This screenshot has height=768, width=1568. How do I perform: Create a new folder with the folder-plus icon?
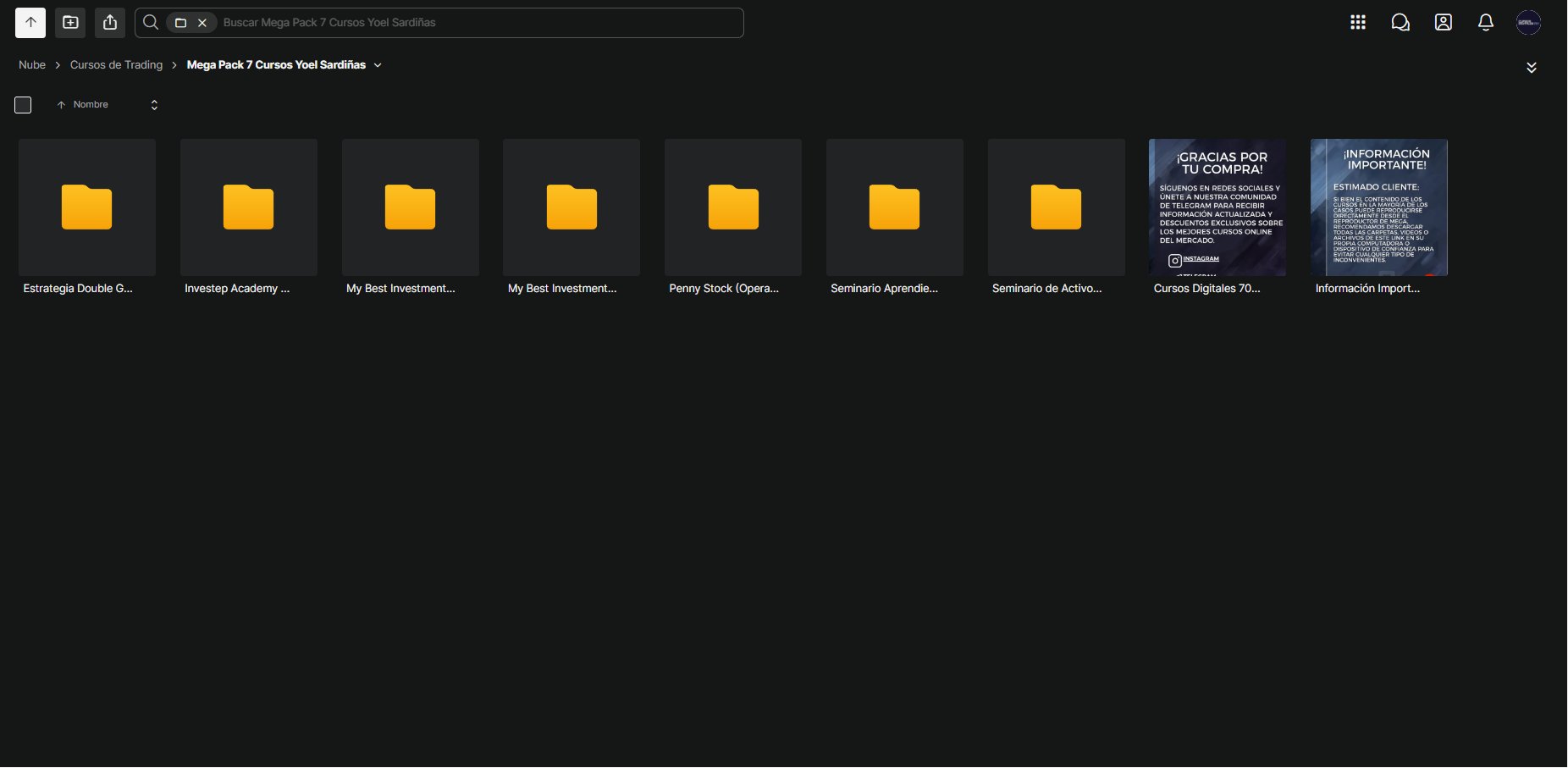[x=70, y=23]
